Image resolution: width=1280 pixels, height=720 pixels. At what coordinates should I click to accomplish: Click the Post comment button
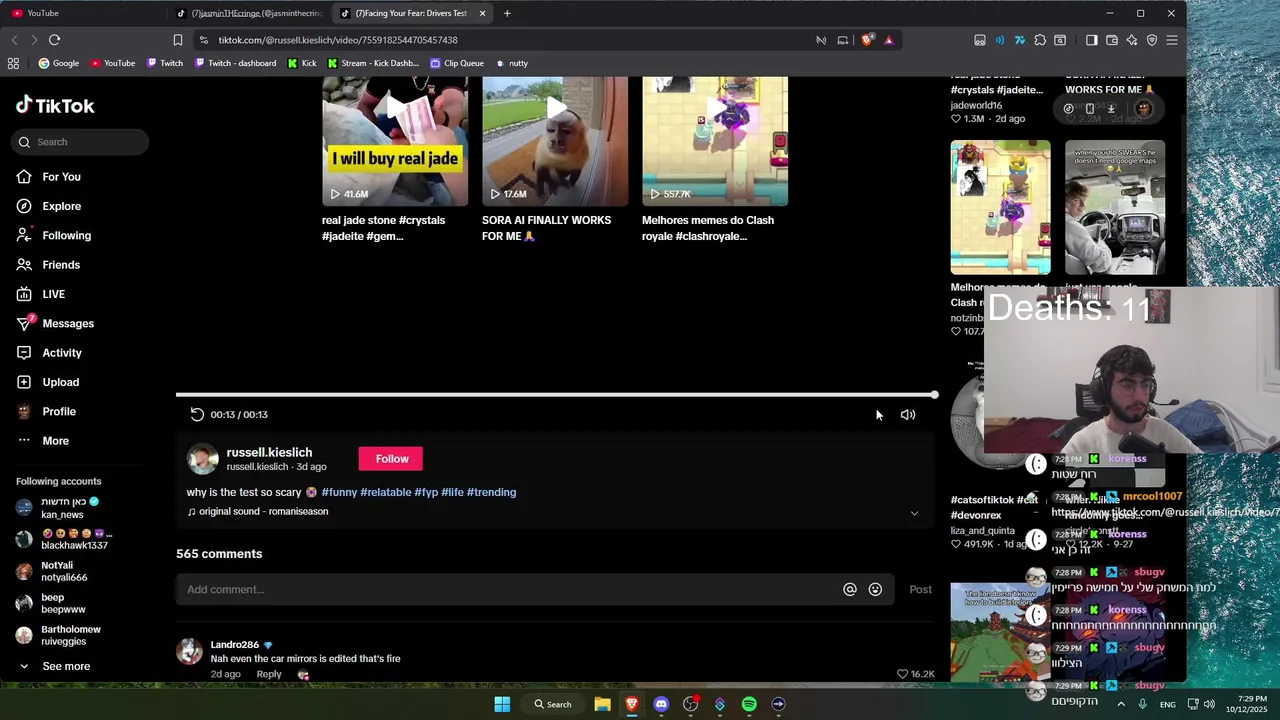[x=921, y=589]
